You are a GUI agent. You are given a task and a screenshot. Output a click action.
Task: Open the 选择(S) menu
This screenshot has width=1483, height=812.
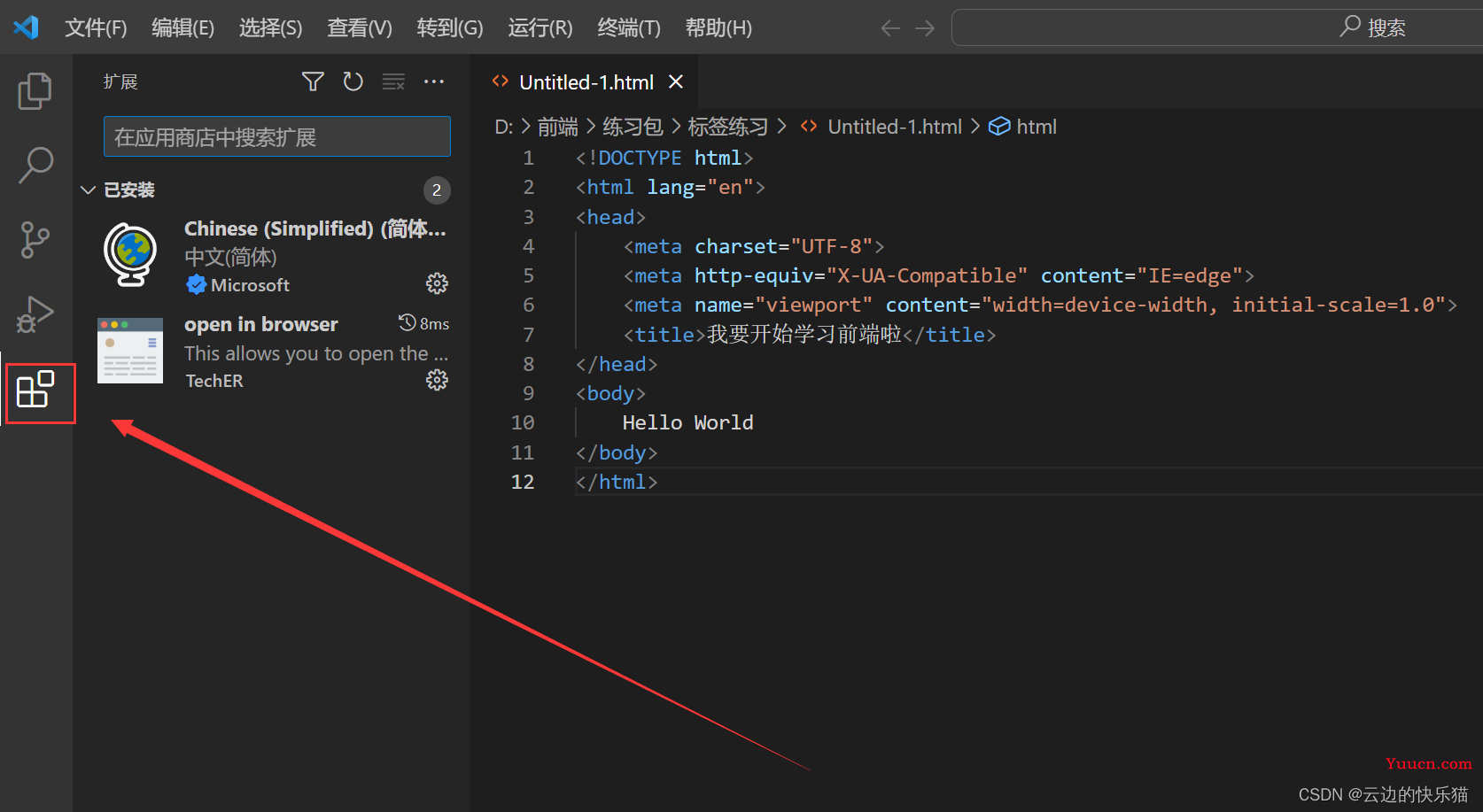point(270,28)
